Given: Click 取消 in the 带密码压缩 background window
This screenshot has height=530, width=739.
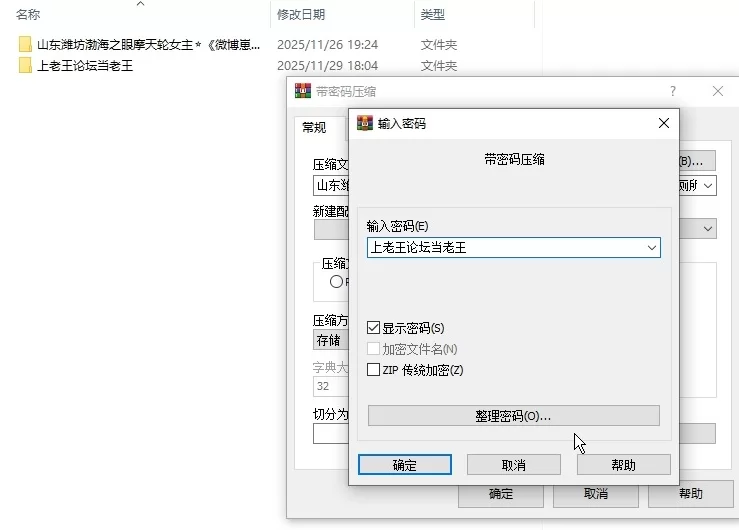Looking at the screenshot, I should point(596,494).
